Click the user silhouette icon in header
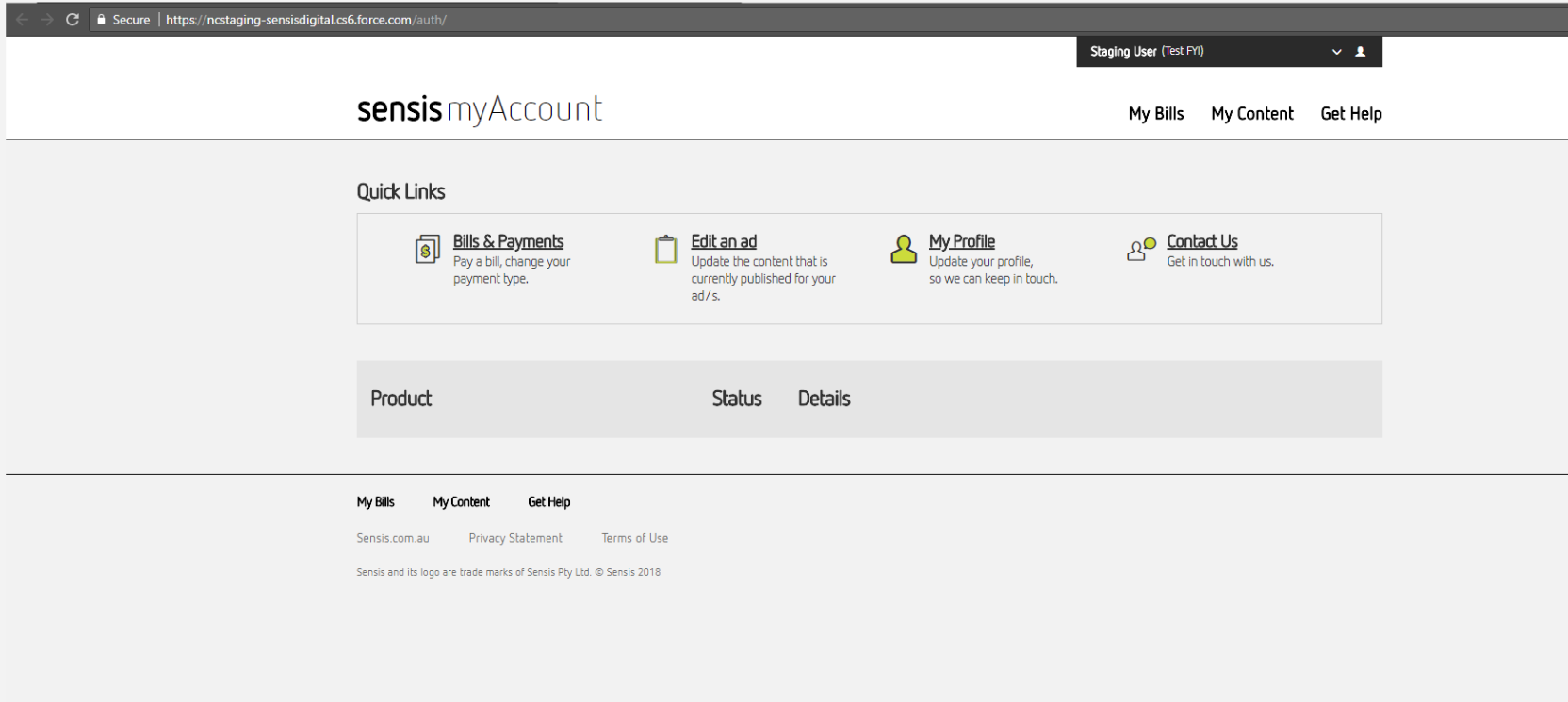Viewport: 1568px width, 702px height. coord(1360,52)
